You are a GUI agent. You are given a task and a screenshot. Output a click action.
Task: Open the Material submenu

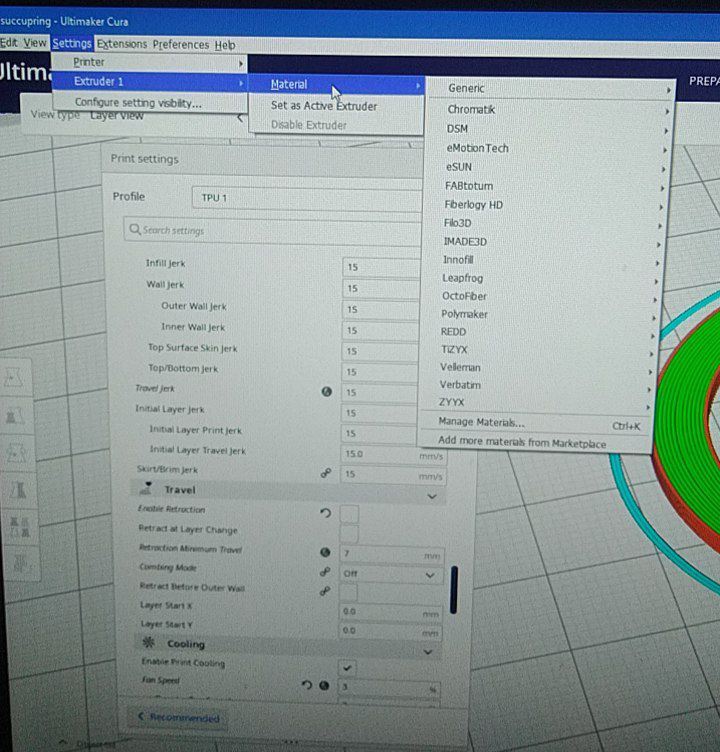(336, 85)
